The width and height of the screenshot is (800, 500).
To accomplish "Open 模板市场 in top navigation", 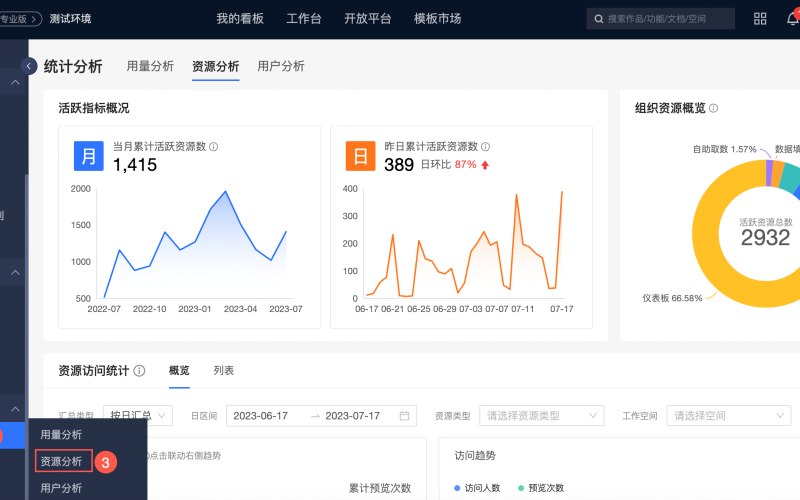I will pyautogui.click(x=437, y=19).
